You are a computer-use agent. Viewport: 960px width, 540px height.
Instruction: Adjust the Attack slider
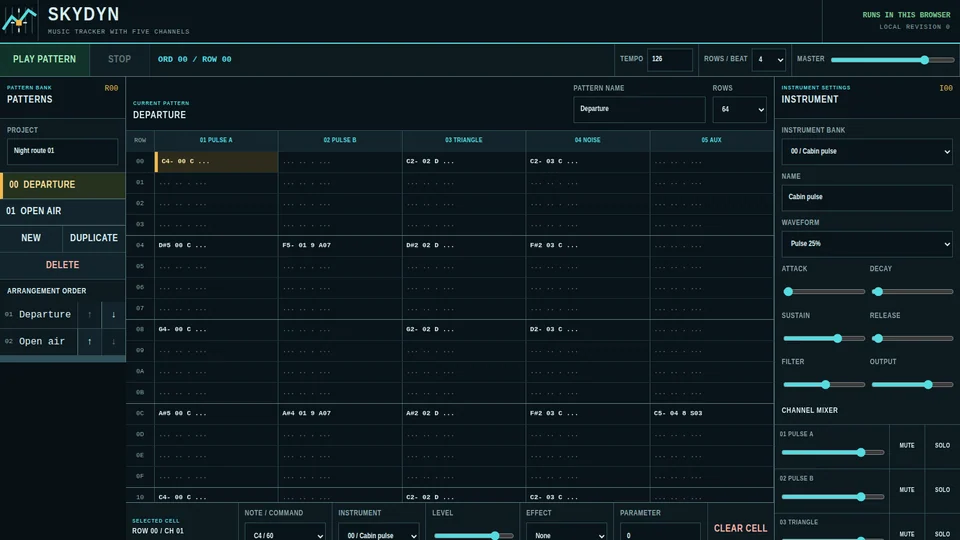point(823,292)
